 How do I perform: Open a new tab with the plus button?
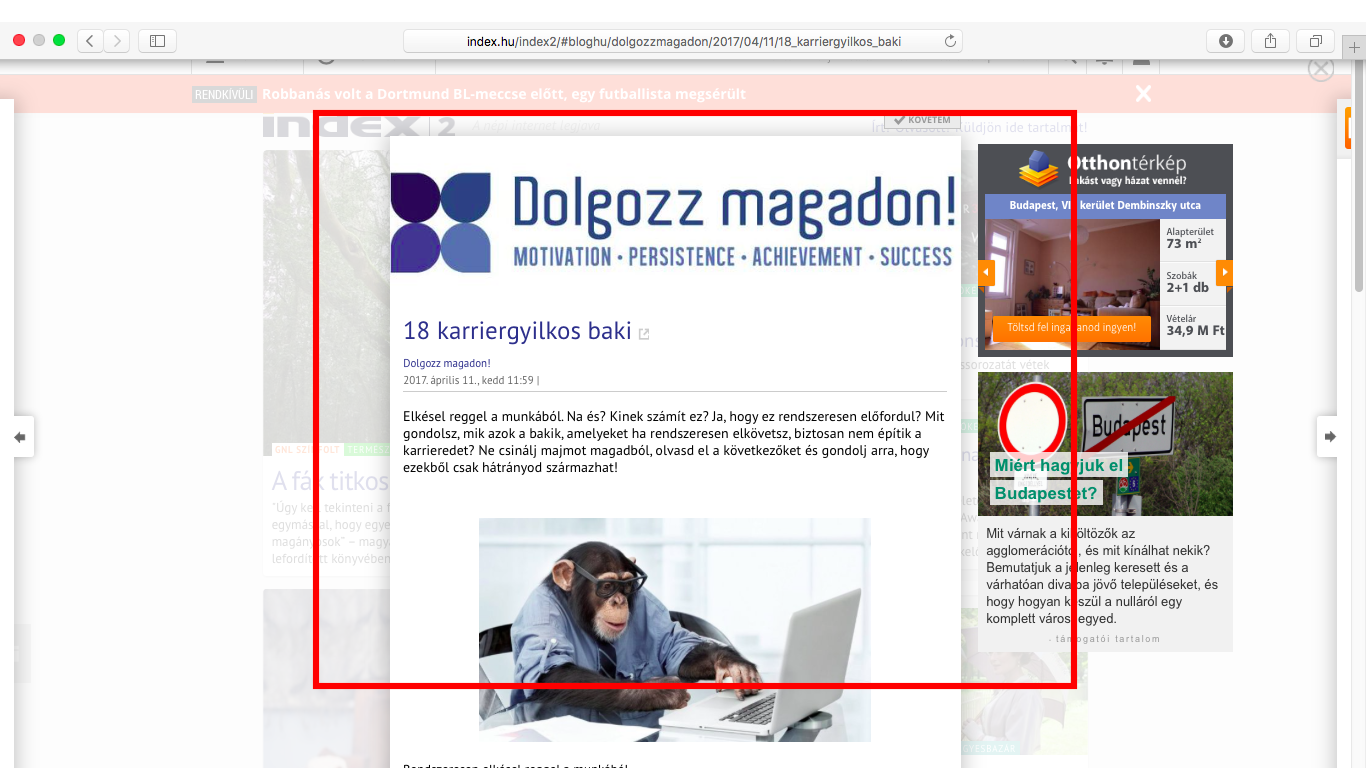[1354, 45]
